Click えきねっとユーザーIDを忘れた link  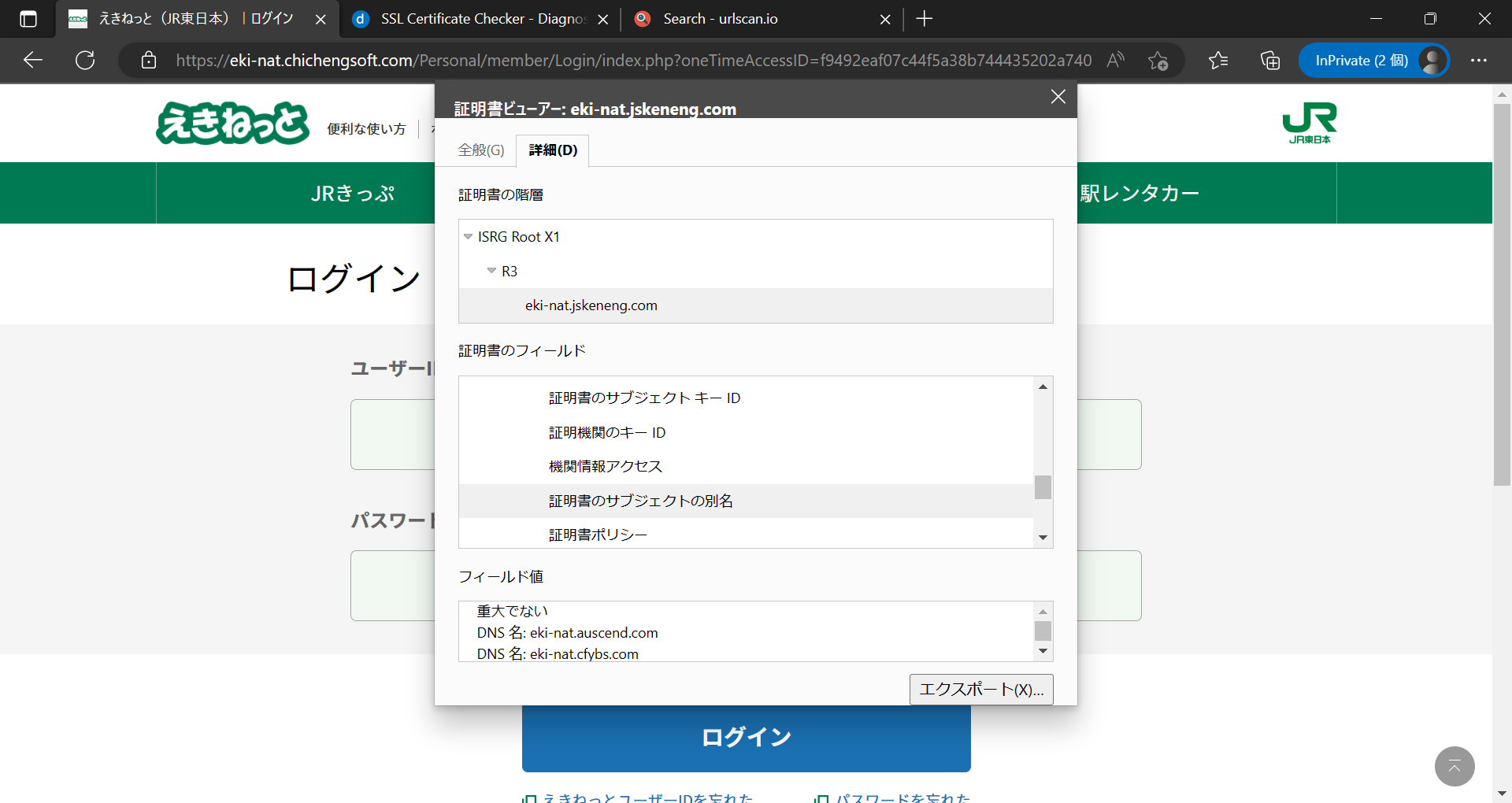click(x=647, y=798)
